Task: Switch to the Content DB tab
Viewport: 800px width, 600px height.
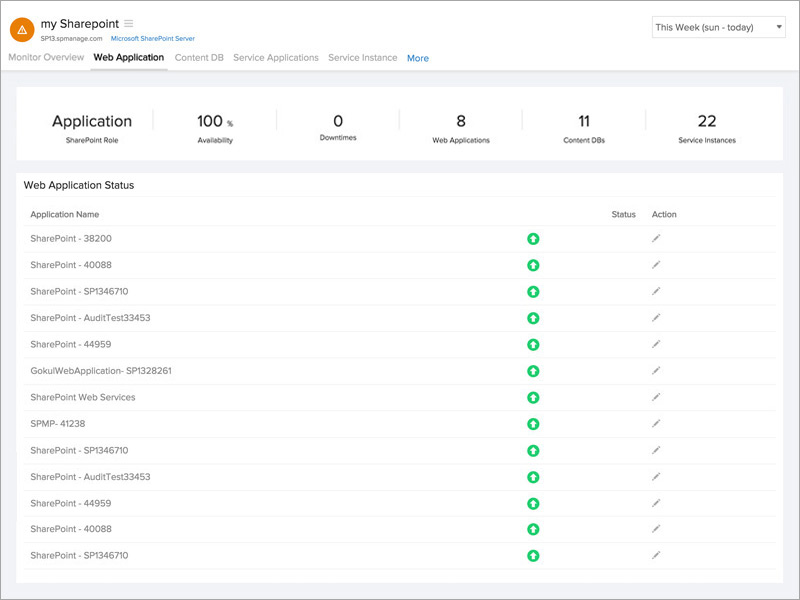Action: 196,58
